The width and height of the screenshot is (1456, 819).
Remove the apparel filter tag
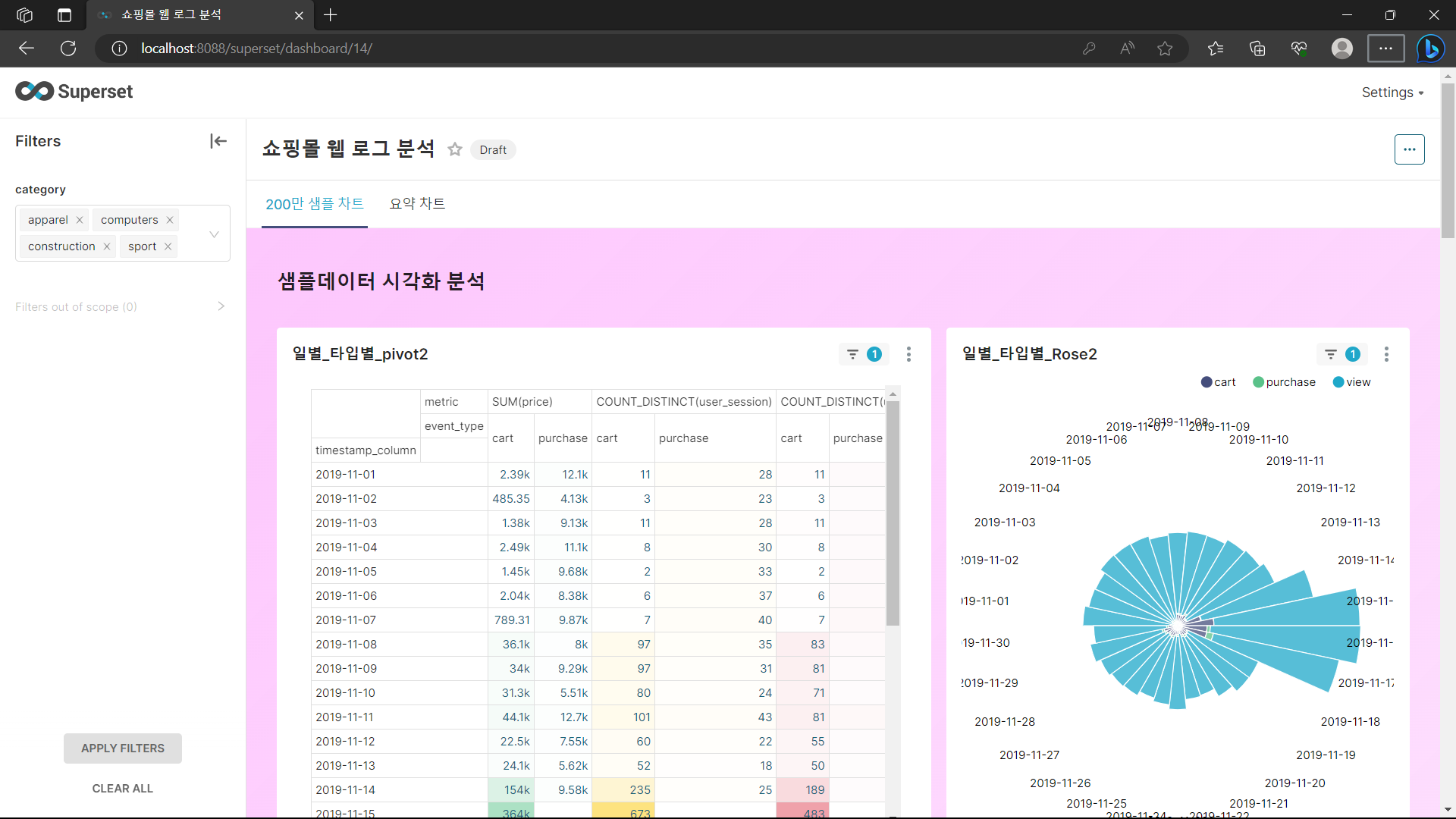[x=80, y=220]
